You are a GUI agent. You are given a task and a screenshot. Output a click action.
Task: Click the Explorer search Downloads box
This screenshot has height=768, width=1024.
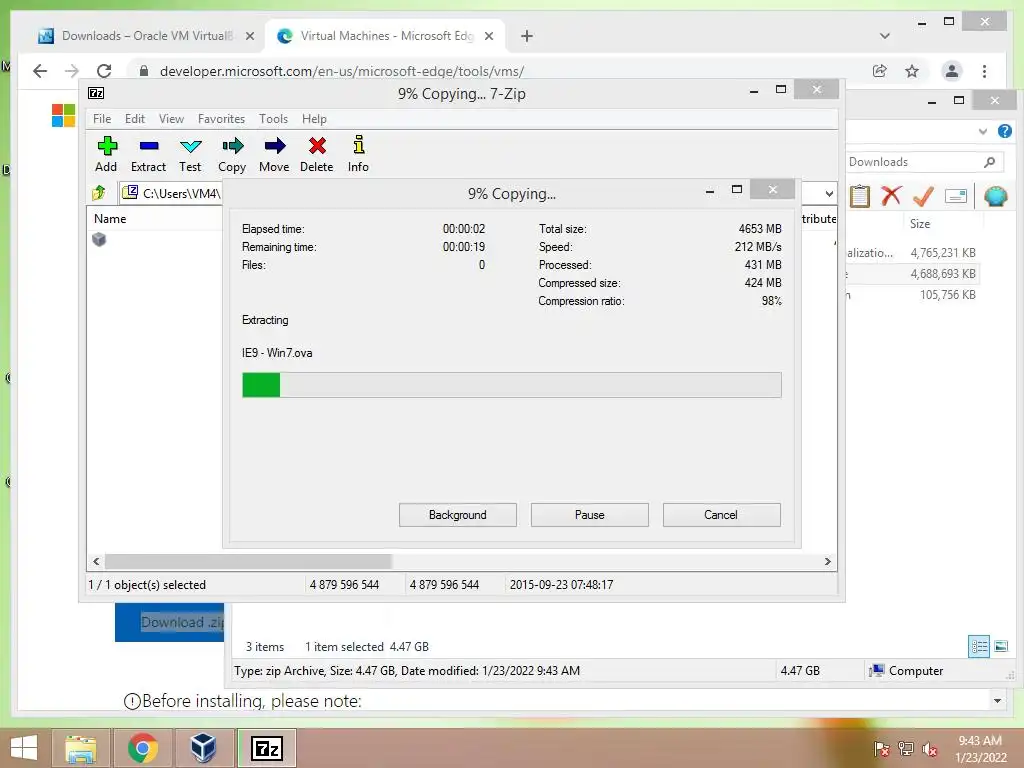[x=923, y=162]
